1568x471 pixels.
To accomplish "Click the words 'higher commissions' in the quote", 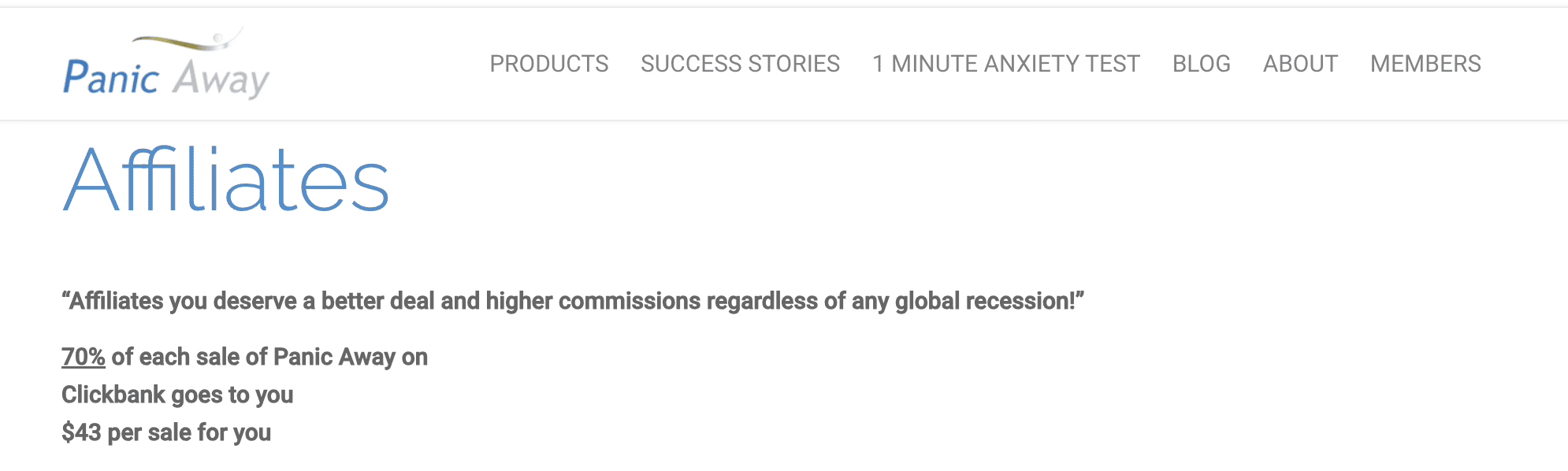I will [x=593, y=301].
